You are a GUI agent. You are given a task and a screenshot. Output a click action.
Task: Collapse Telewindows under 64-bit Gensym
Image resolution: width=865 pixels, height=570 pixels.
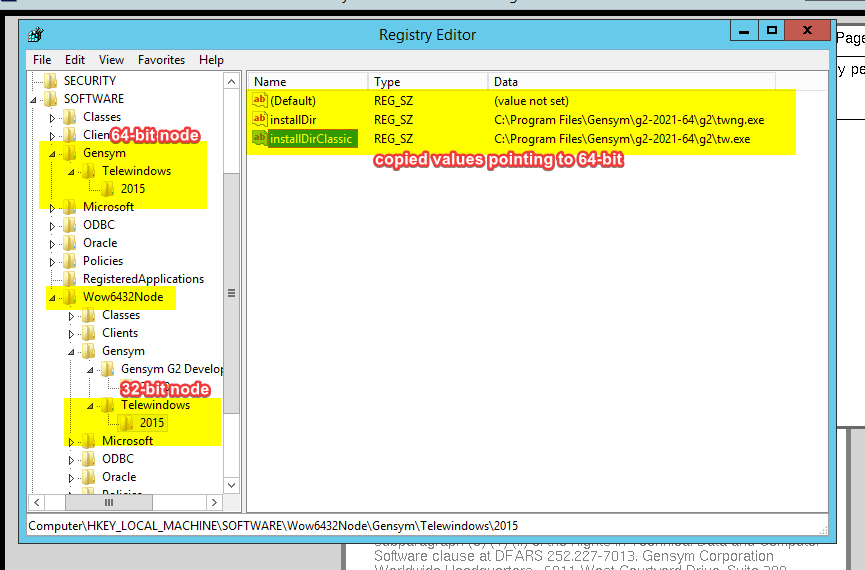pyautogui.click(x=71, y=172)
